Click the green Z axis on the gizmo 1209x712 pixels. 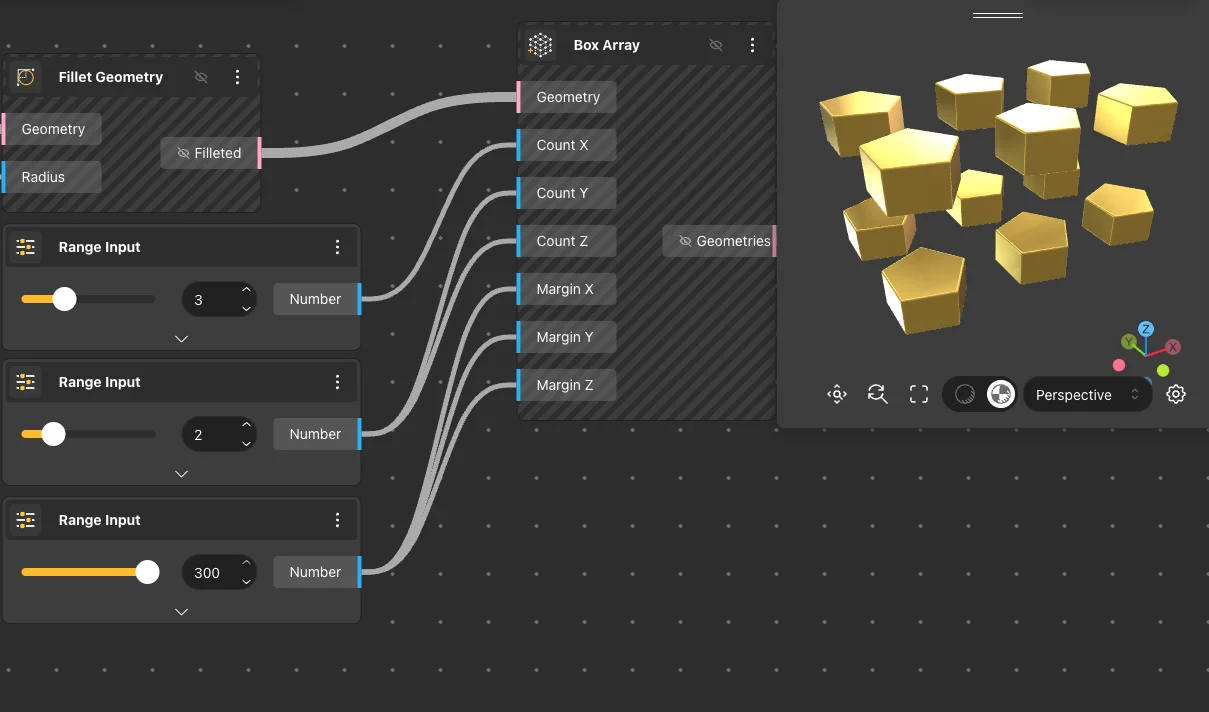1146,329
